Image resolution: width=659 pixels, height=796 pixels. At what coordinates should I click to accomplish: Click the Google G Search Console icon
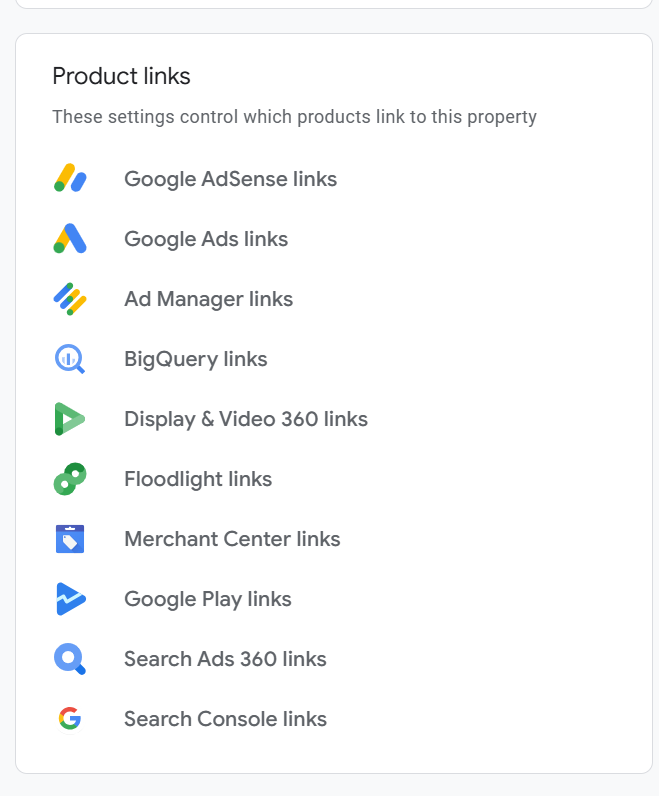pyautogui.click(x=70, y=718)
